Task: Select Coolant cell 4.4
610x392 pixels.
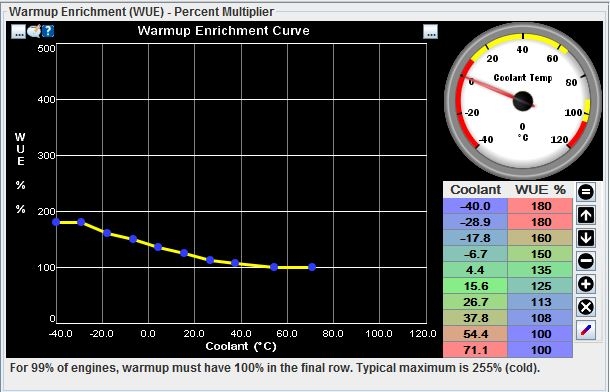Action: [x=475, y=270]
